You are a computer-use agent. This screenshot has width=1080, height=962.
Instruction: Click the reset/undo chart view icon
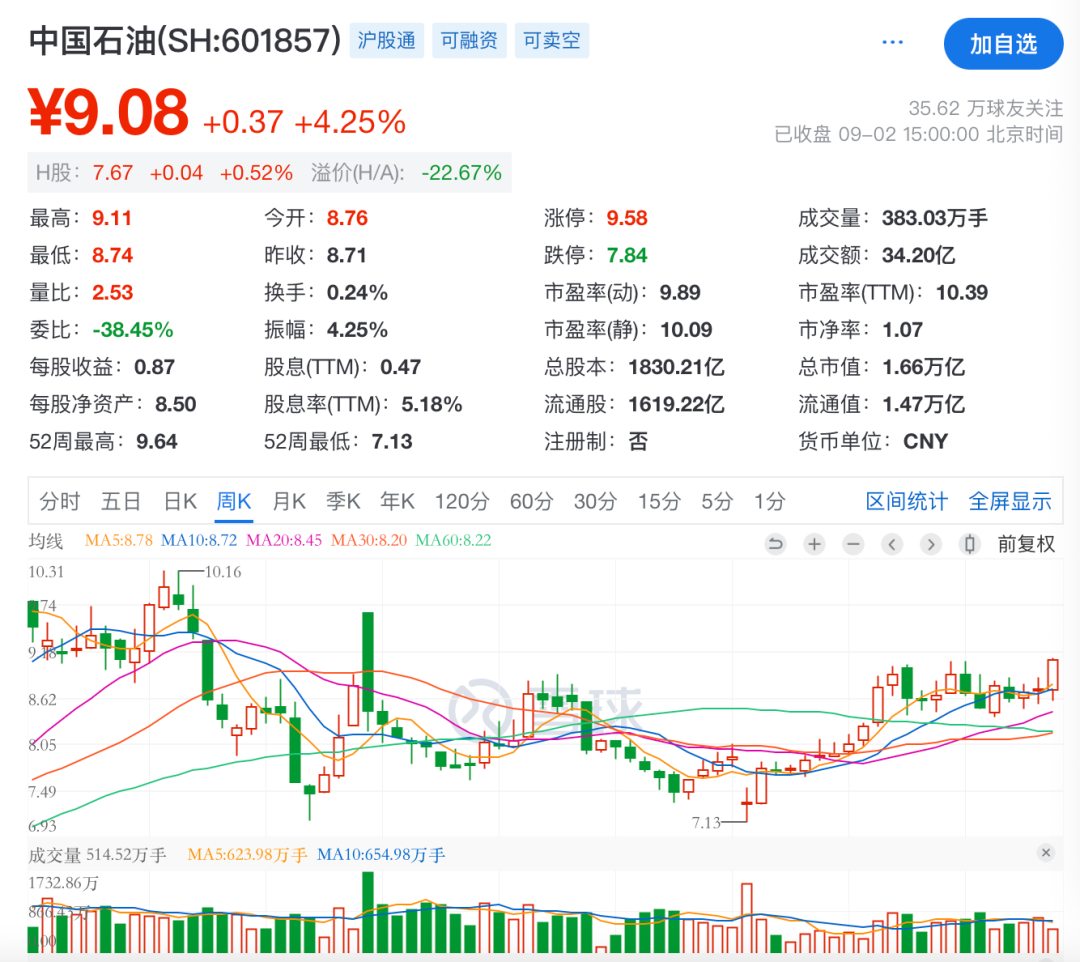pos(775,545)
